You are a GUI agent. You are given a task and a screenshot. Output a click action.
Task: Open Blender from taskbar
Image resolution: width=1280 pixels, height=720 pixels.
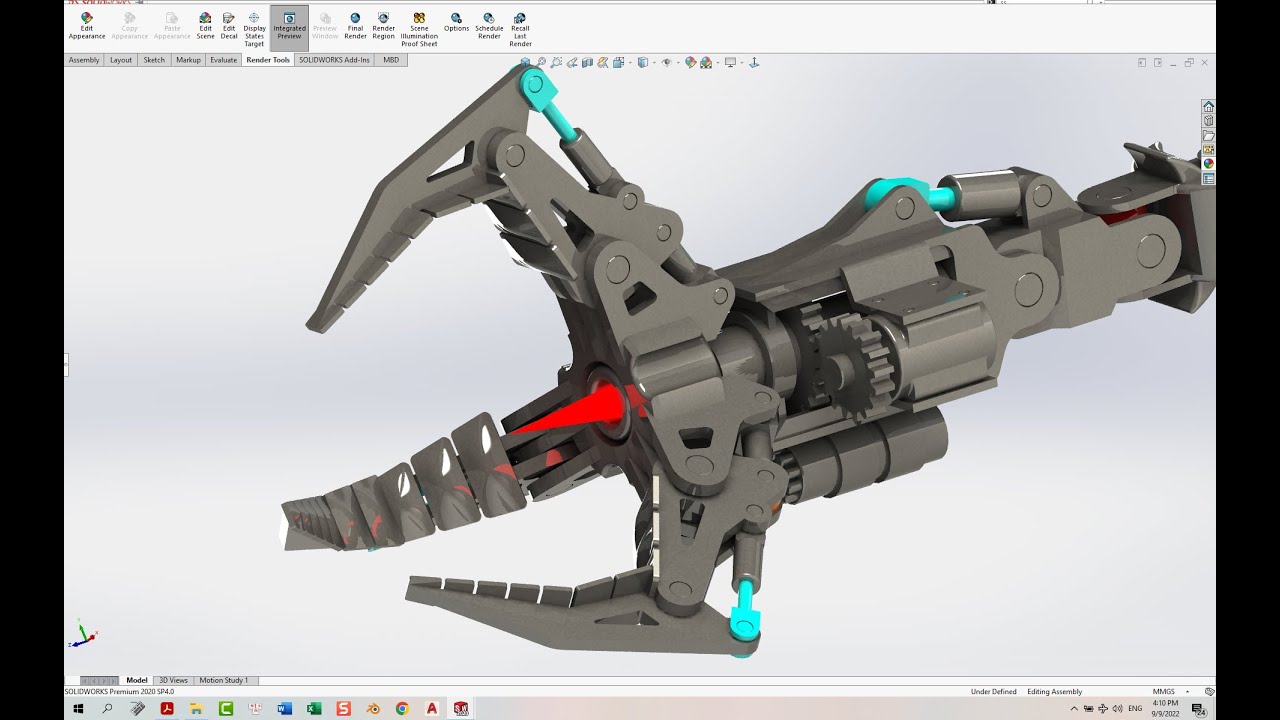point(373,708)
